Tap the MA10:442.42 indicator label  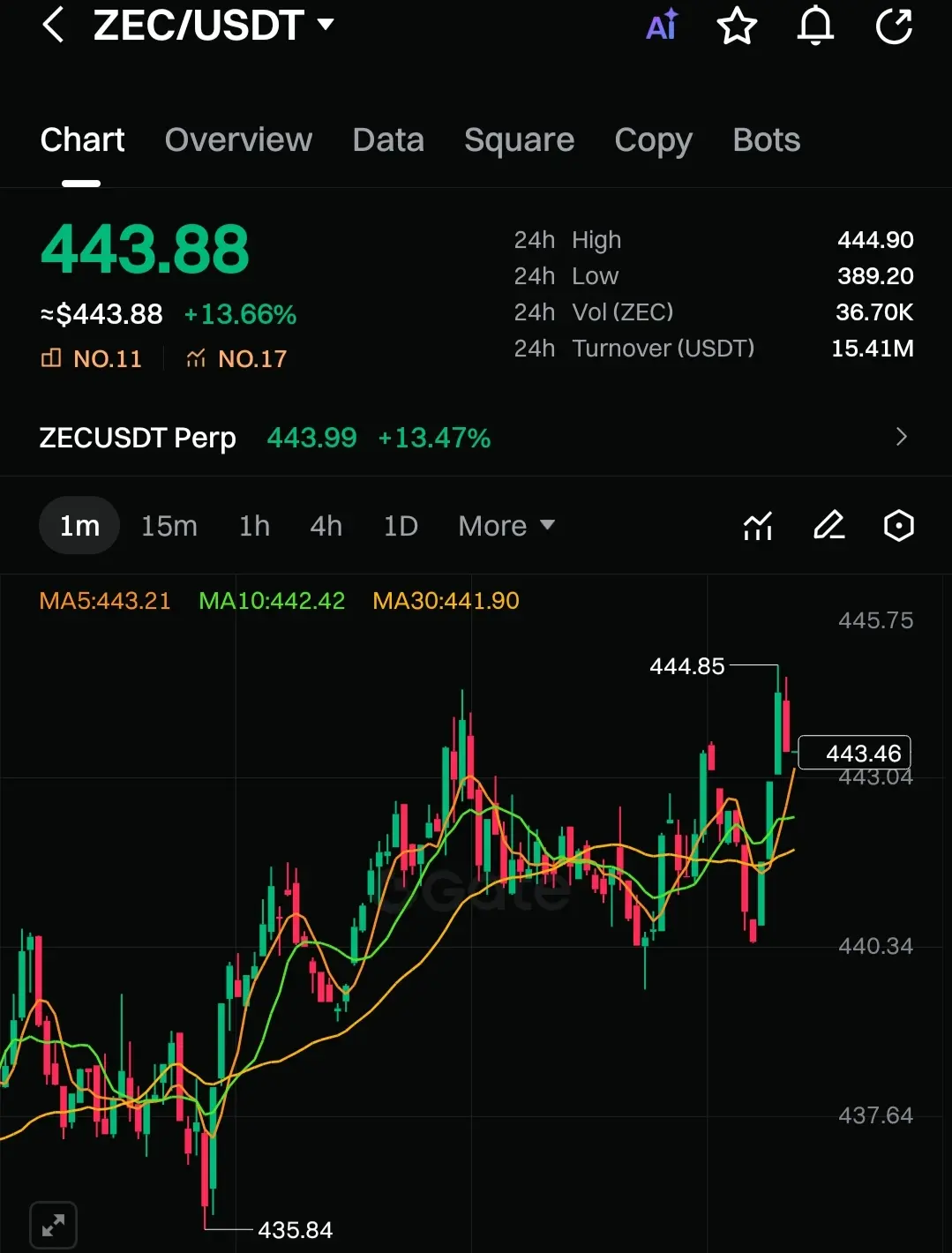(272, 601)
